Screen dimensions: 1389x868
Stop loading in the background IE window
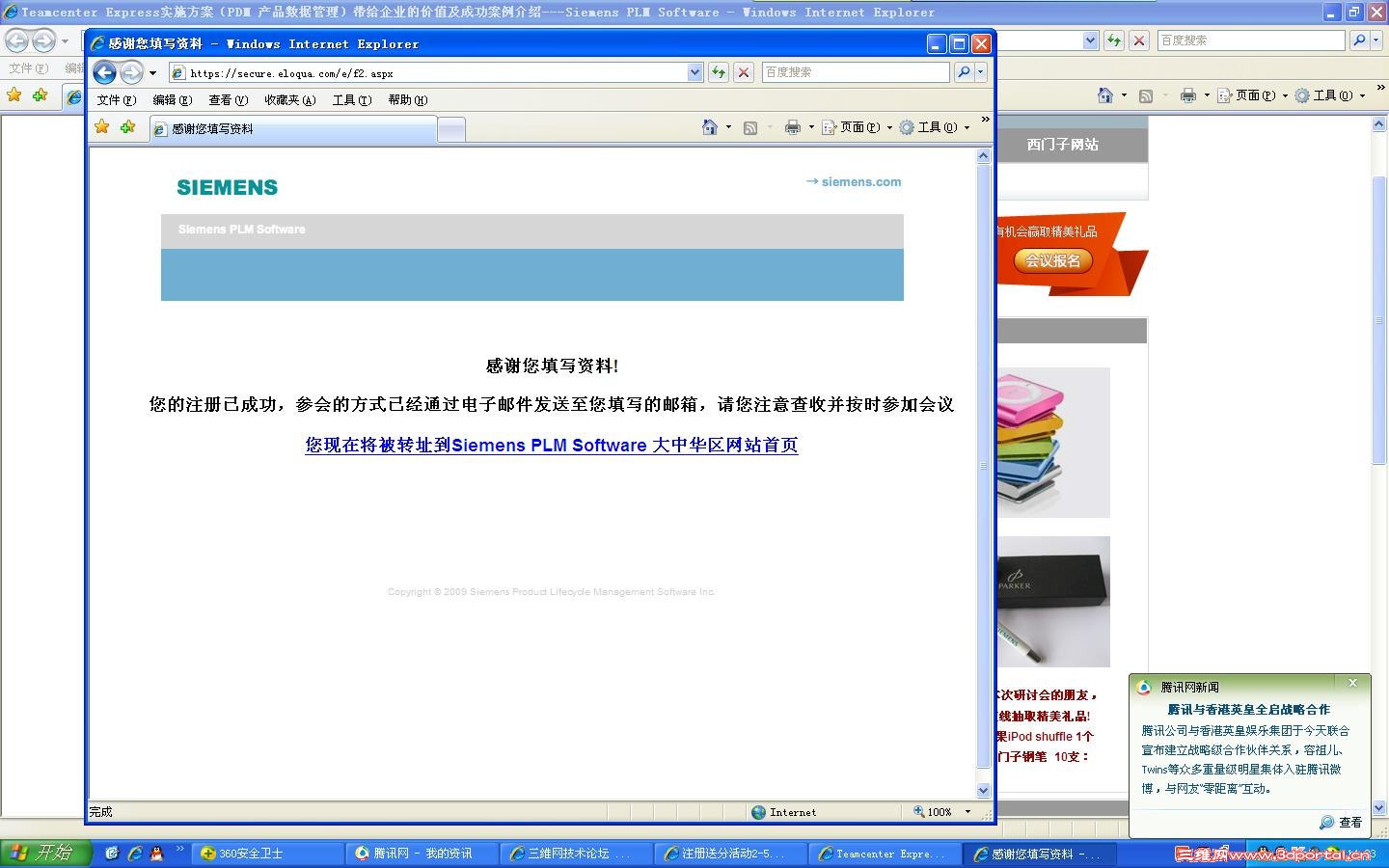click(x=1139, y=41)
